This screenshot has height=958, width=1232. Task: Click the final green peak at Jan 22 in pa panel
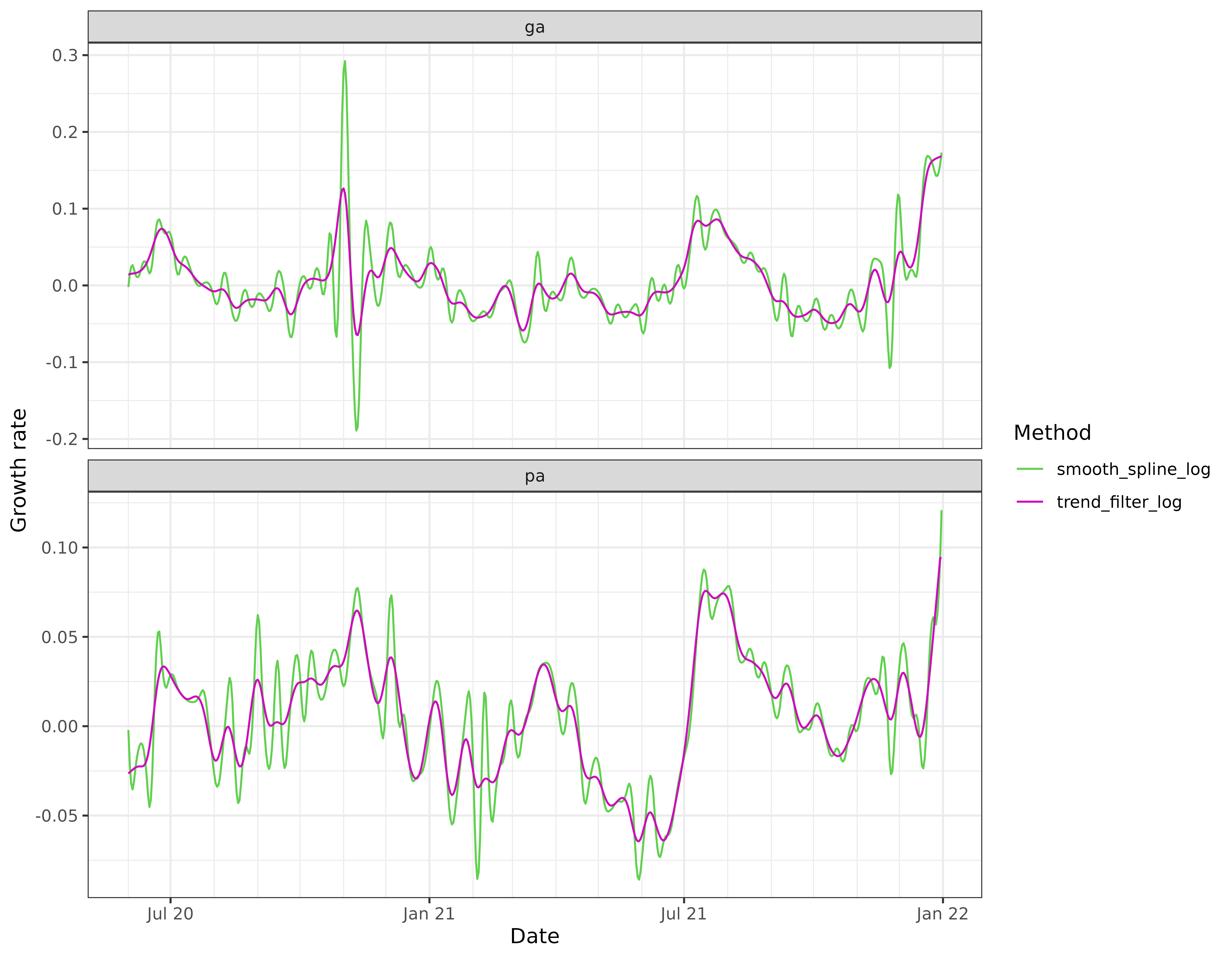(x=942, y=511)
